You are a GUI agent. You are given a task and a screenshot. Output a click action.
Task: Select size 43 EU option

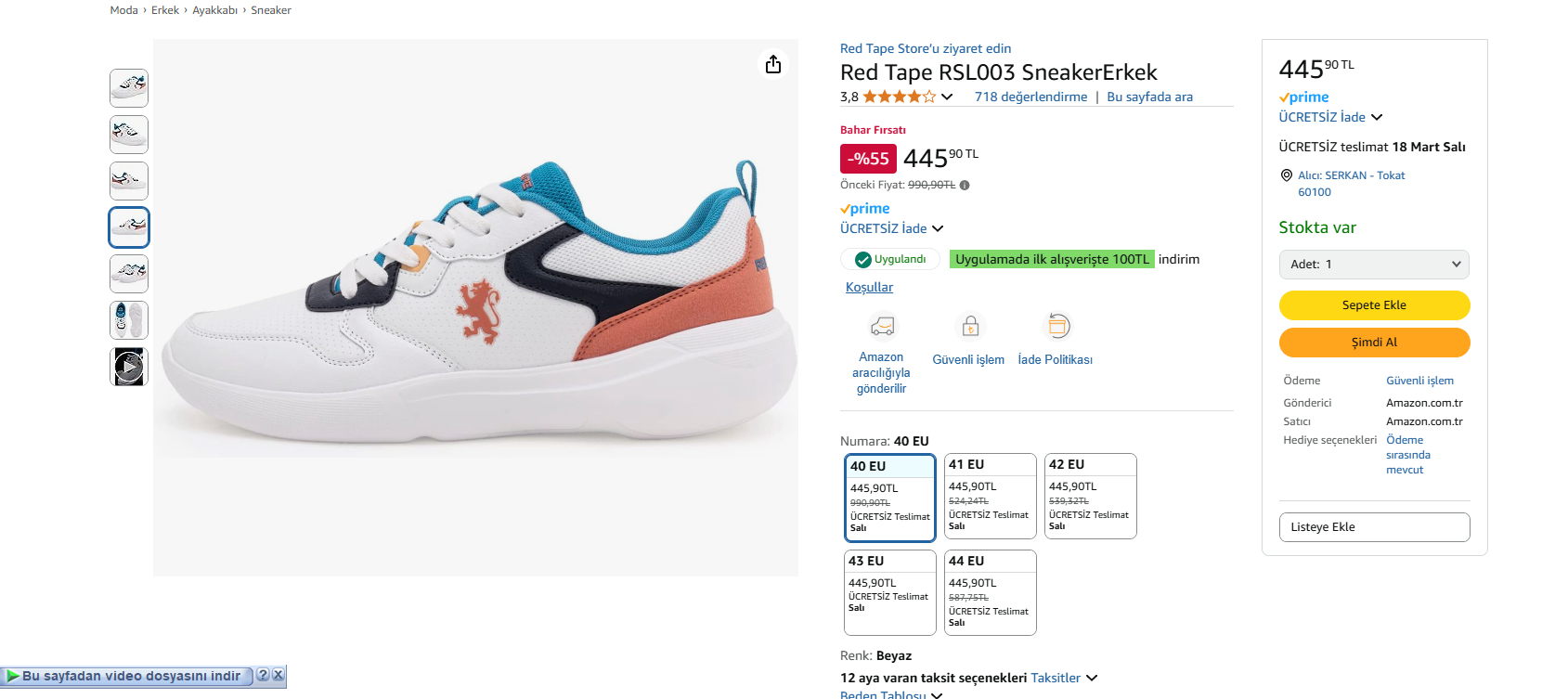pos(889,592)
